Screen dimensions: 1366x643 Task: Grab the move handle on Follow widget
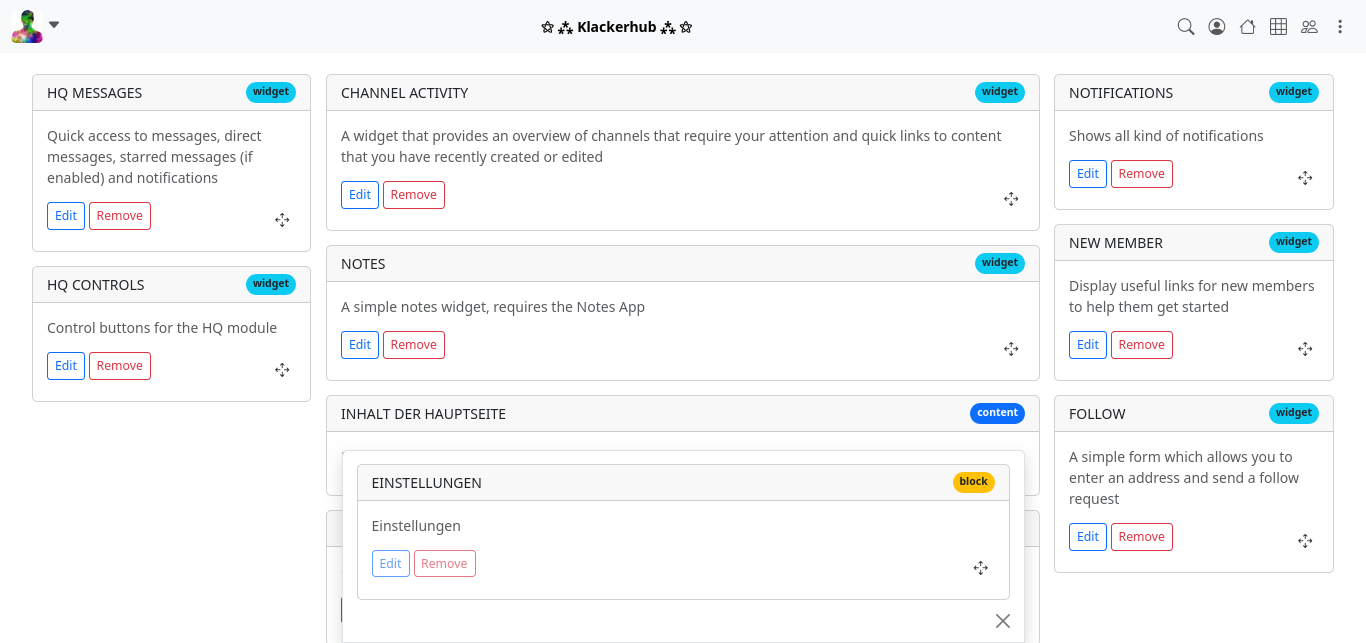tap(1305, 541)
